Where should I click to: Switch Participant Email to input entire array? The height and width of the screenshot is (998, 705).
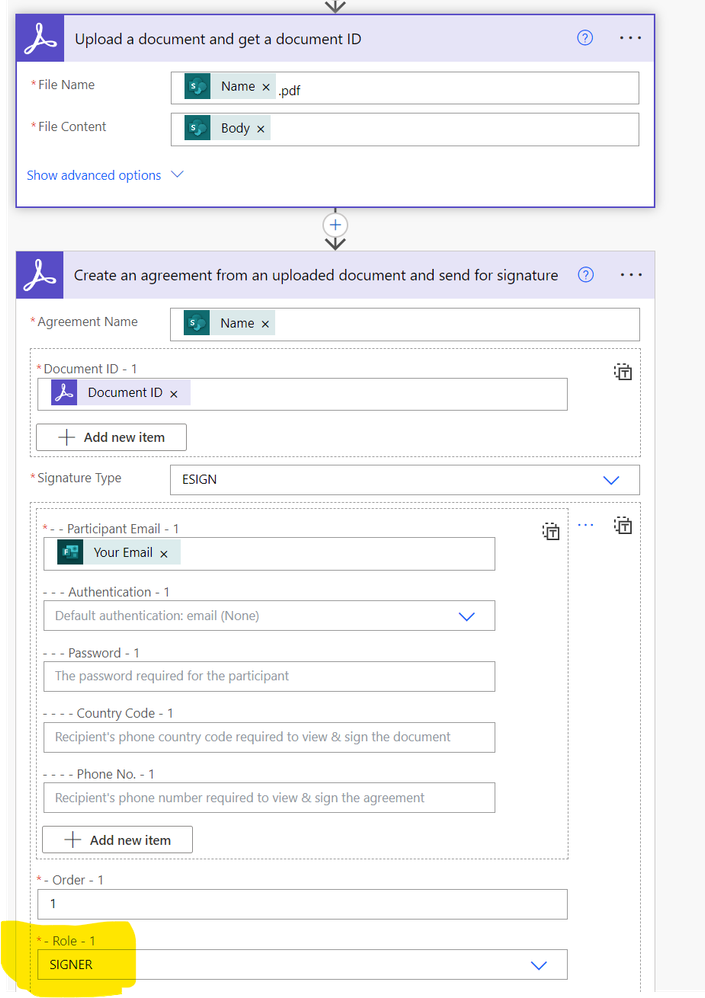click(x=551, y=531)
